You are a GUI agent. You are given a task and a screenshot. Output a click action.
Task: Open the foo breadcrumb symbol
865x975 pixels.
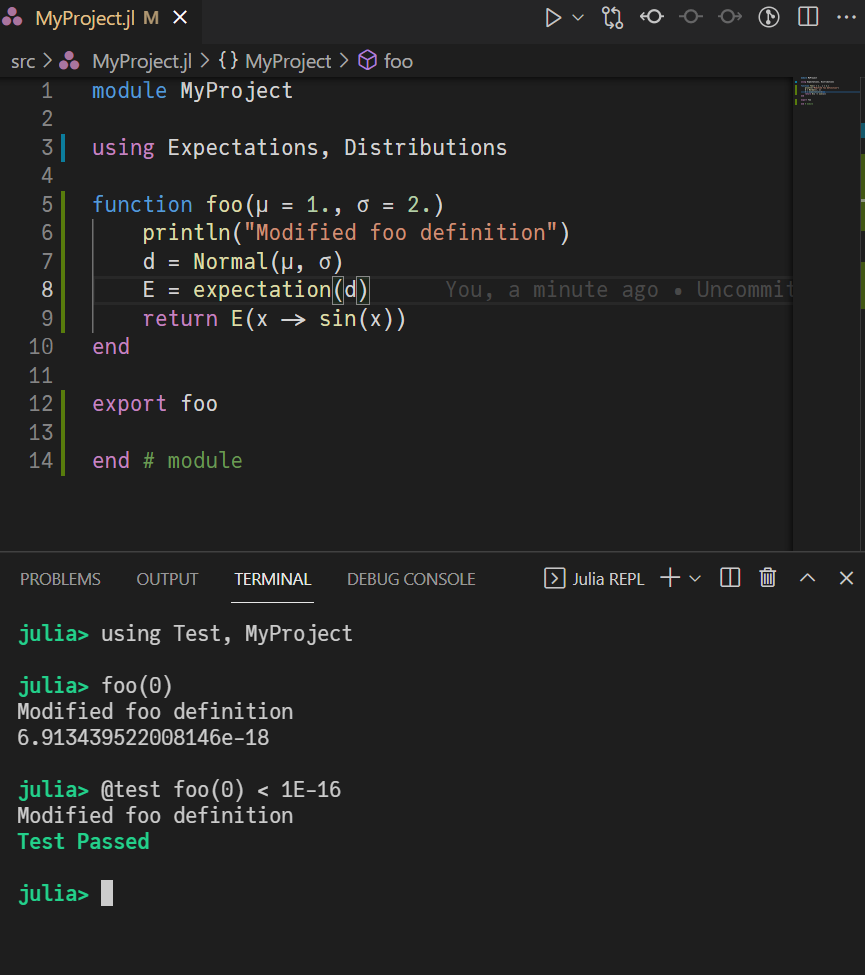click(x=397, y=61)
